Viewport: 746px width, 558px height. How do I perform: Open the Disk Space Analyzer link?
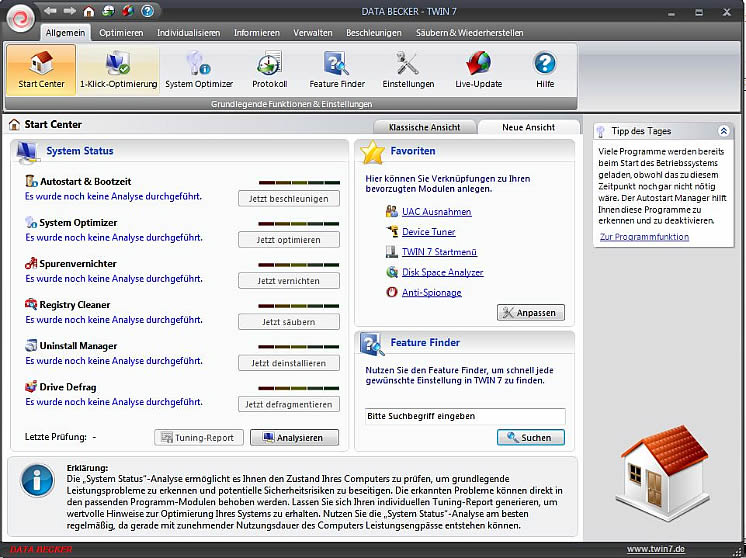pos(442,272)
